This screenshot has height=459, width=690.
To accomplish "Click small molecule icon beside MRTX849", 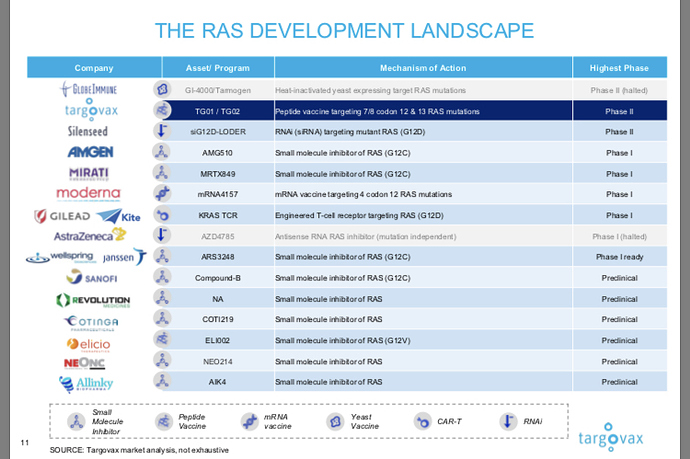I will pos(162,173).
